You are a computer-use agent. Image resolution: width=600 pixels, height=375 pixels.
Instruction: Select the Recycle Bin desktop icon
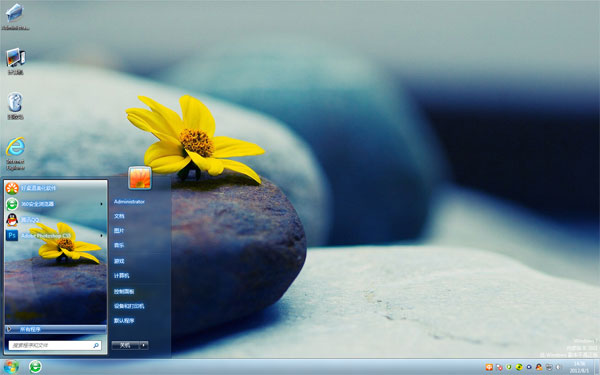point(15,106)
